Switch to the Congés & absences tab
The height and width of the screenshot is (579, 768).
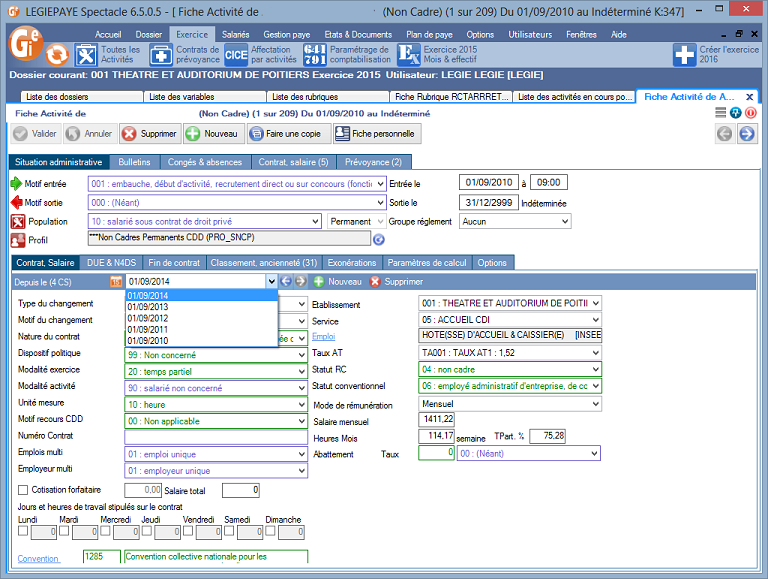pos(207,162)
